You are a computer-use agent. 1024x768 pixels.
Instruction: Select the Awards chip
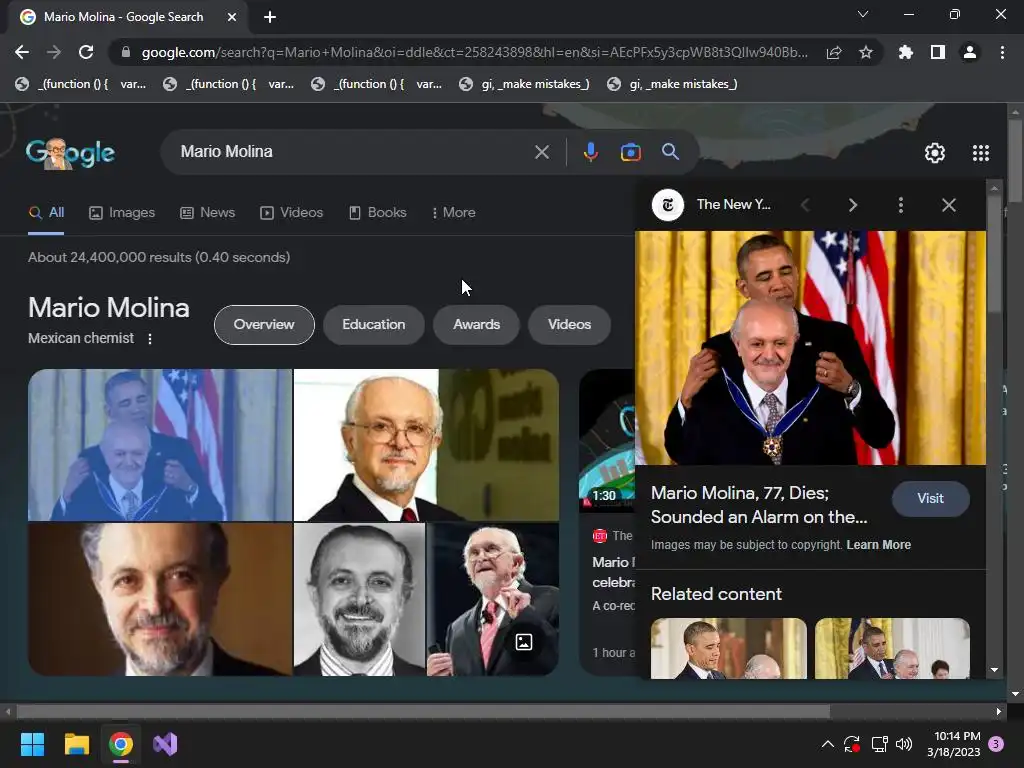click(476, 325)
